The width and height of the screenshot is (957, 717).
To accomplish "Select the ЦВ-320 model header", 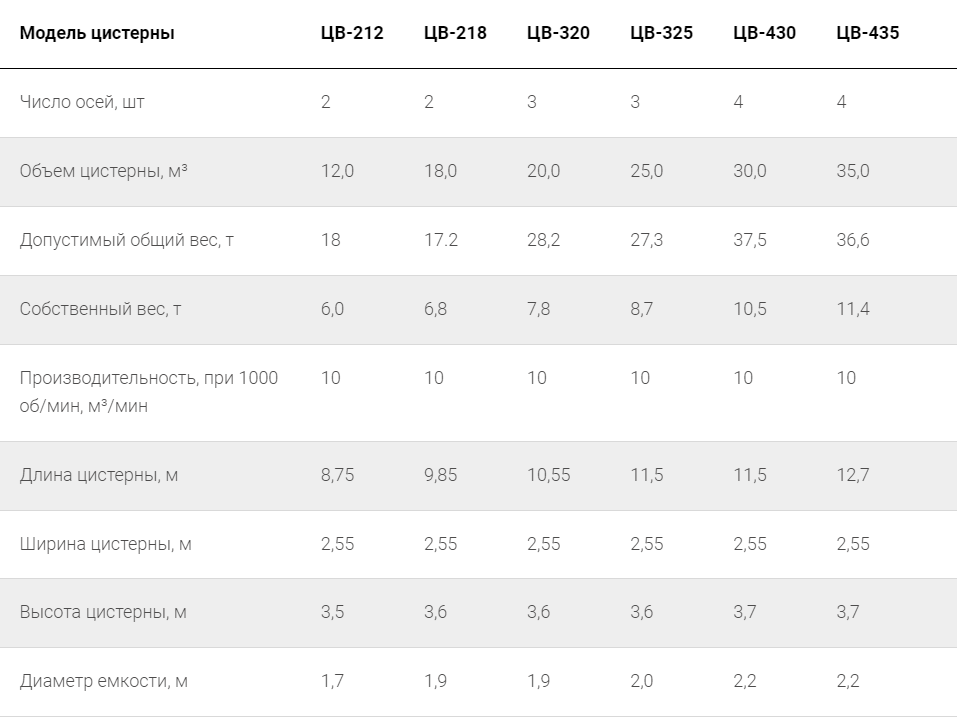I will tap(558, 33).
